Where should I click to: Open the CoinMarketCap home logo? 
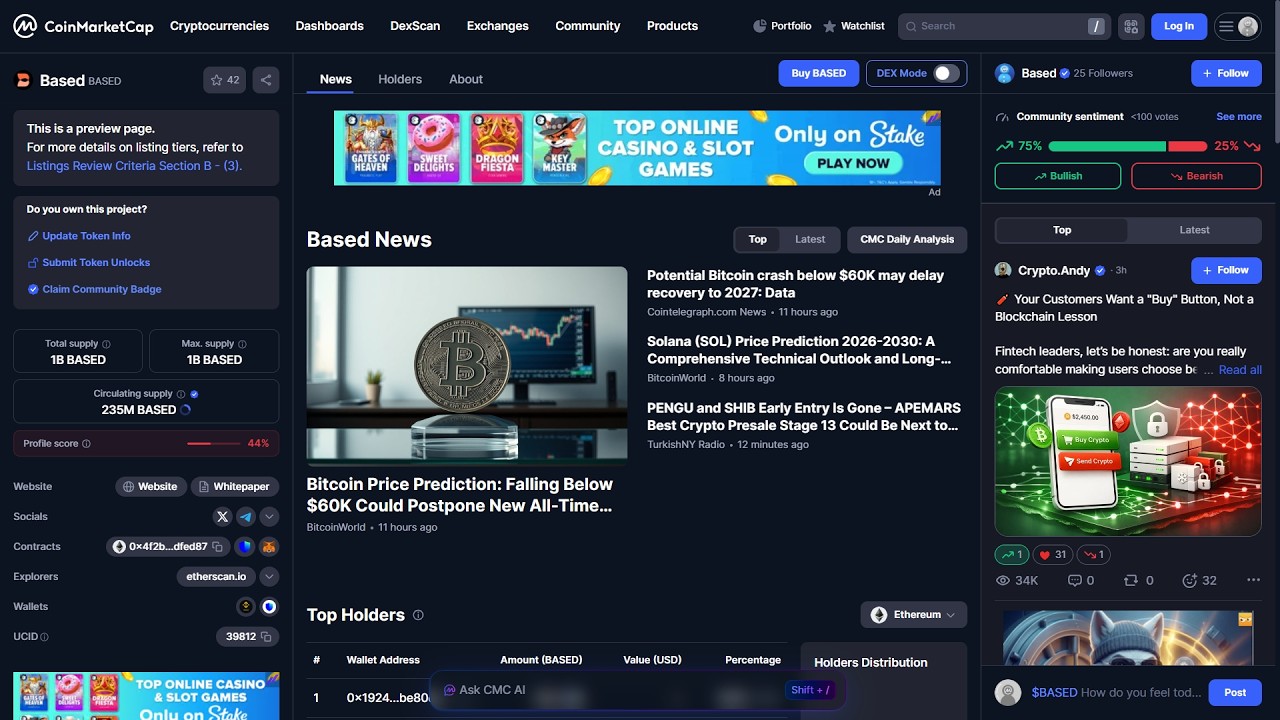pyautogui.click(x=83, y=26)
